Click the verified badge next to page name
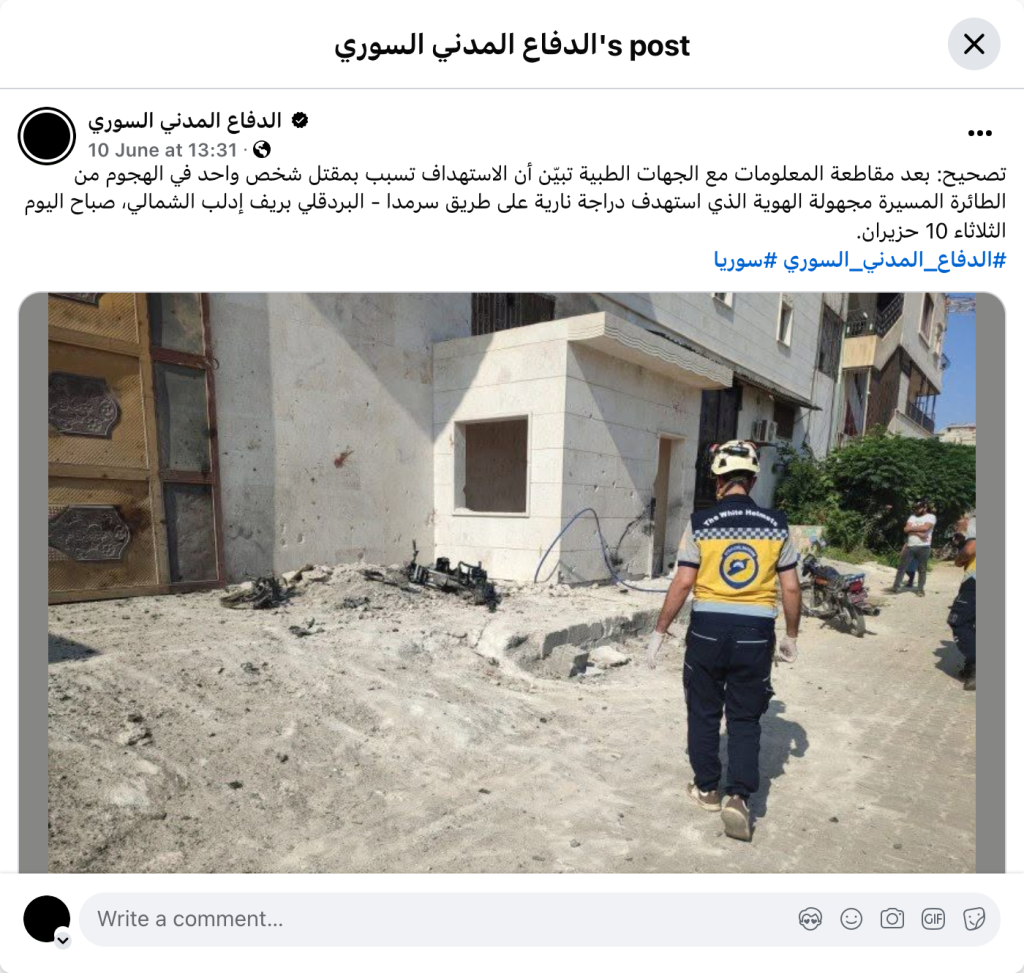Viewport: 1024px width, 973px height. click(300, 120)
